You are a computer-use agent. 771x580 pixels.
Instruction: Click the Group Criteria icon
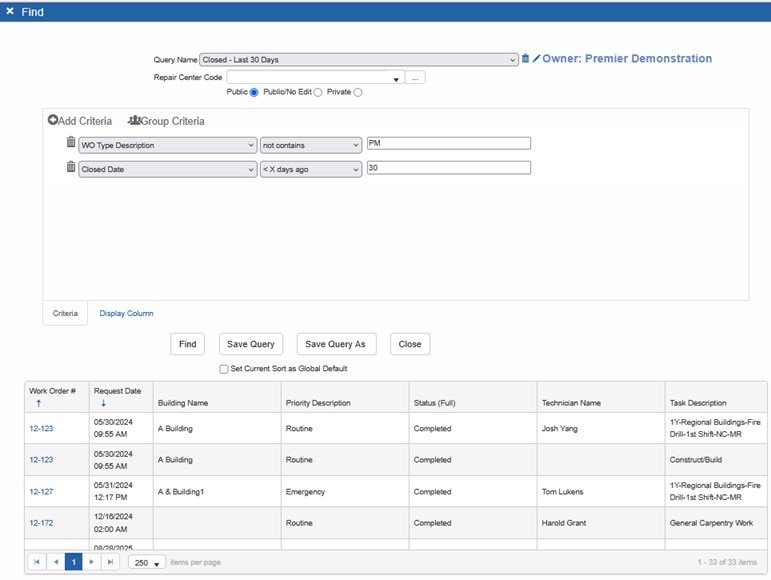tap(134, 121)
